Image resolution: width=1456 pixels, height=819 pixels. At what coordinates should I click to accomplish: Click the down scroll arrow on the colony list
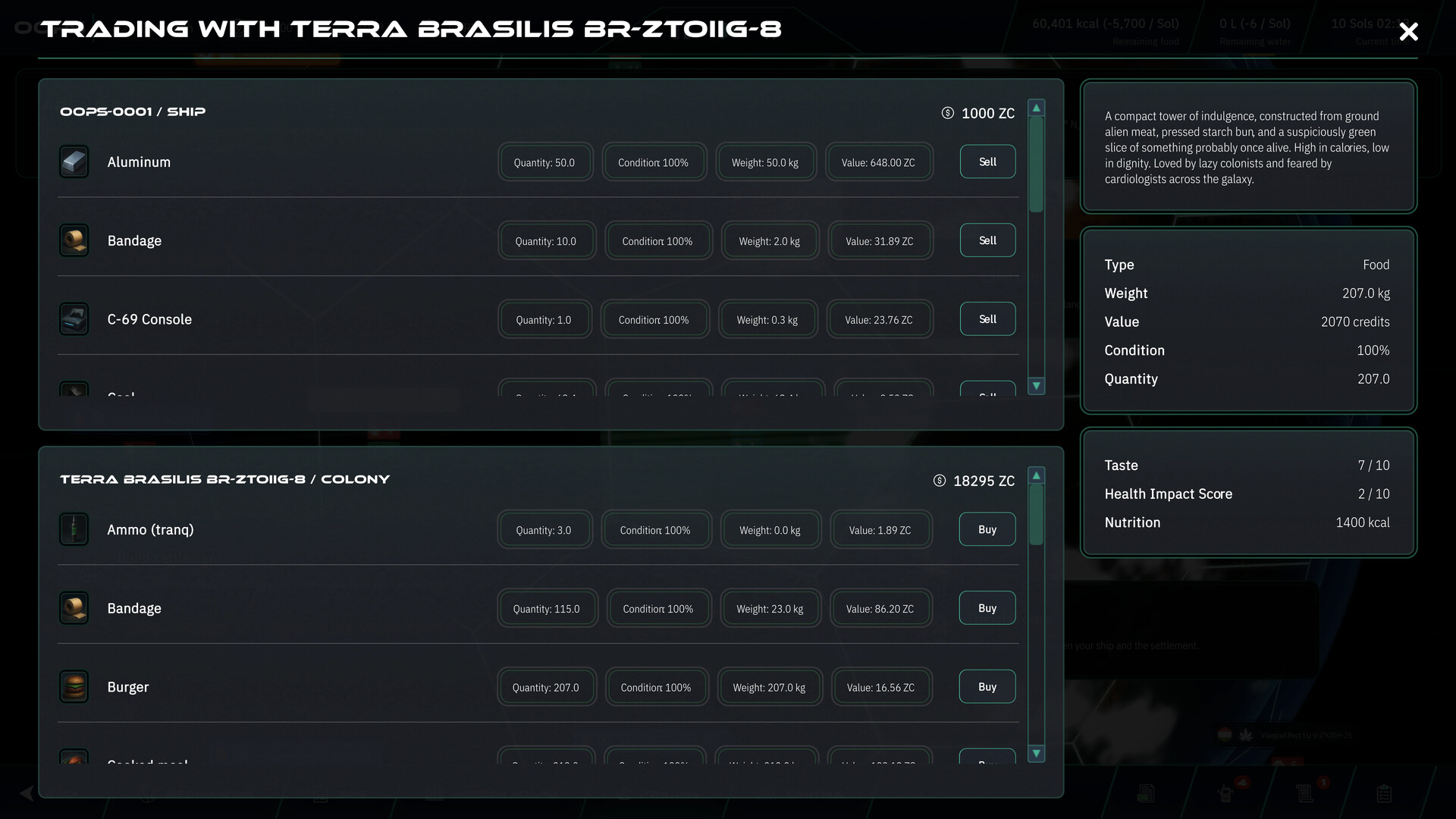click(x=1036, y=754)
